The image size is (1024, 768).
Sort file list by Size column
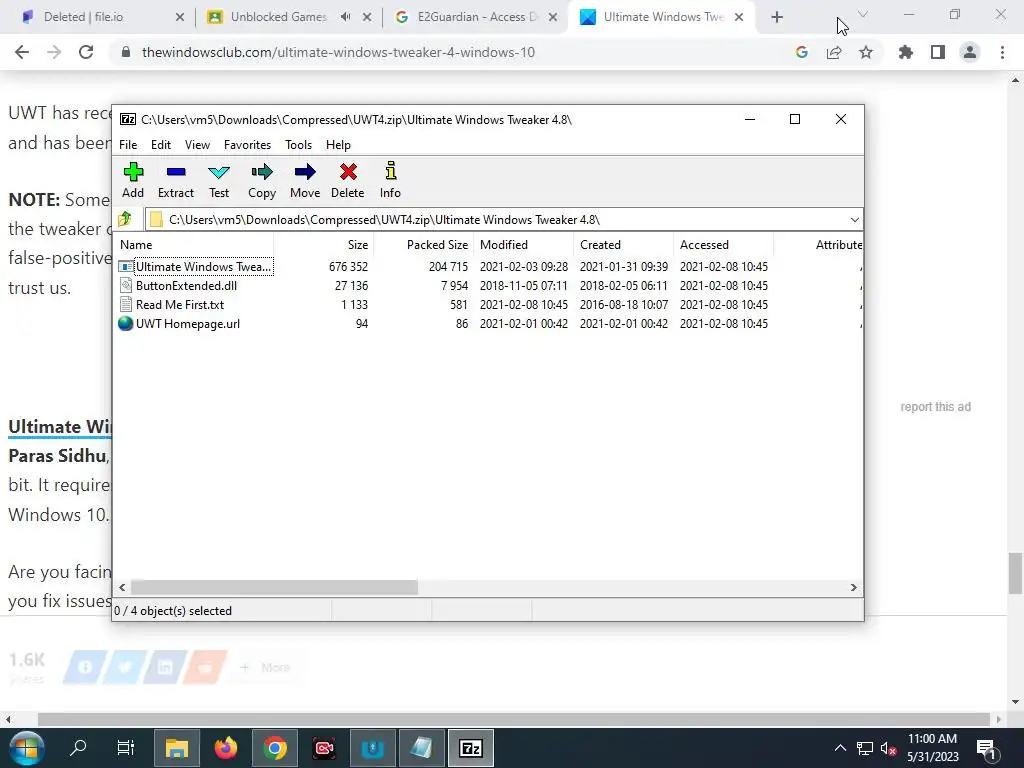[x=324, y=245]
